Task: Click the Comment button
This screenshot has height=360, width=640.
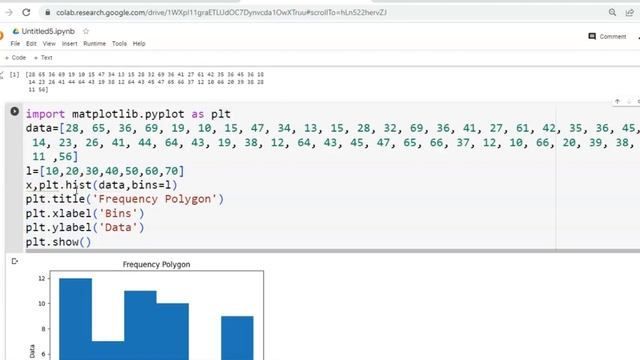Action: (x=607, y=36)
